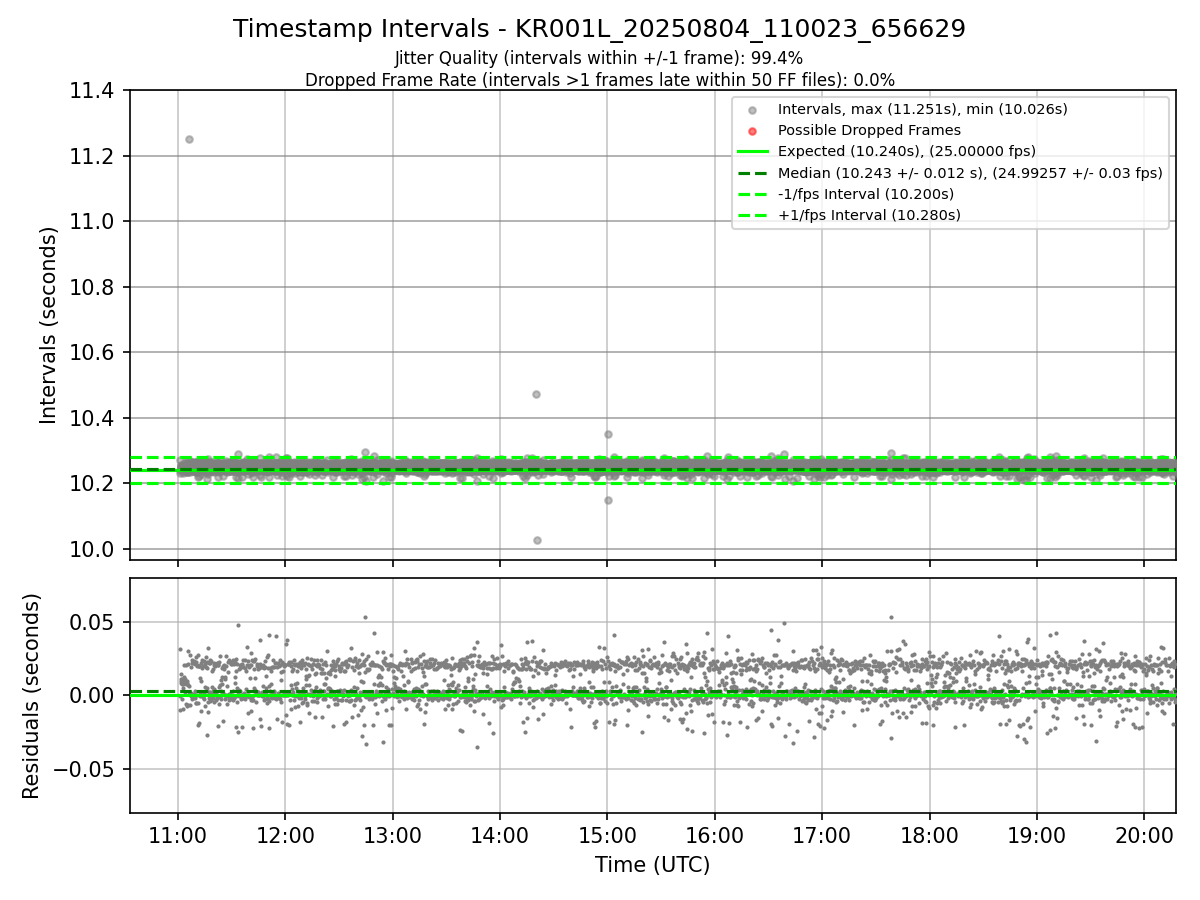This screenshot has width=1200, height=900.
Task: Click legend entry starting 'Median (10.243 +/- 0.012 s)'
Action: (970, 173)
